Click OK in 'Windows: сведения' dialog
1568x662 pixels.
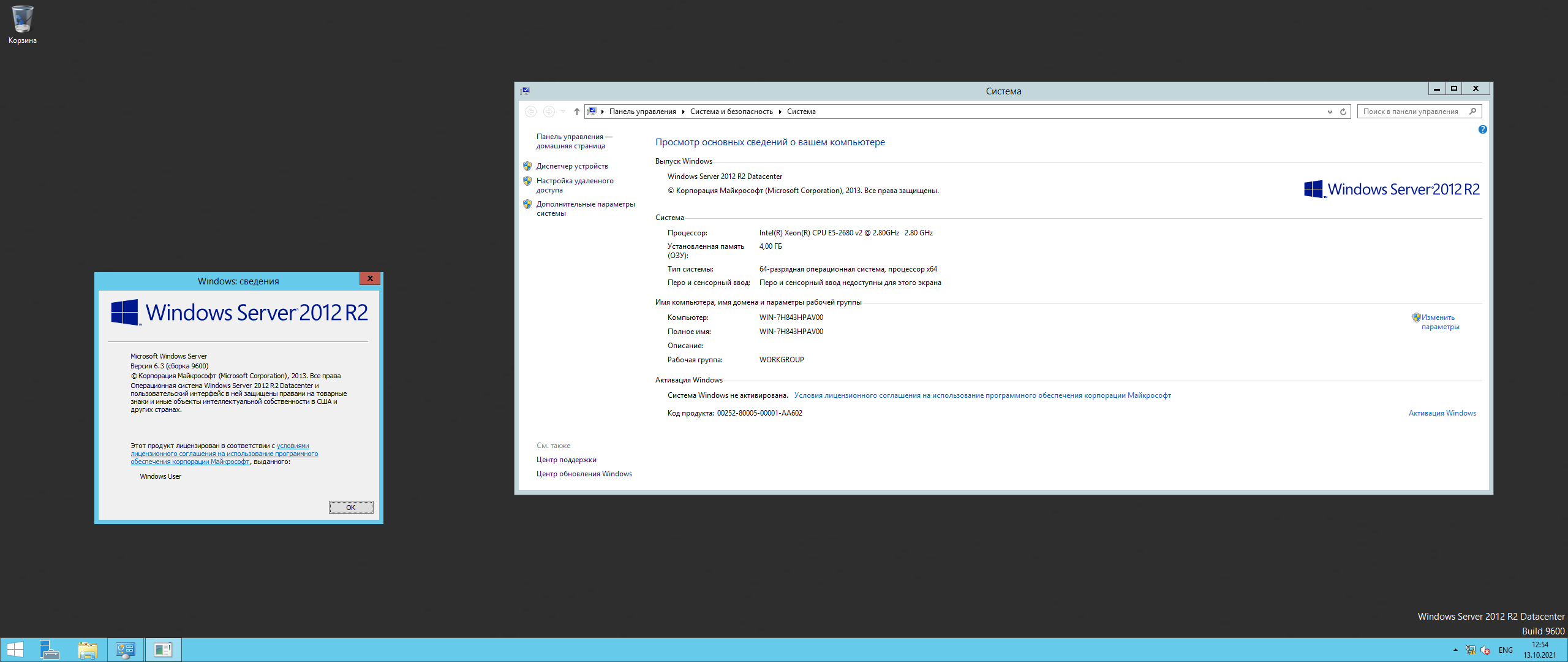pyautogui.click(x=351, y=508)
